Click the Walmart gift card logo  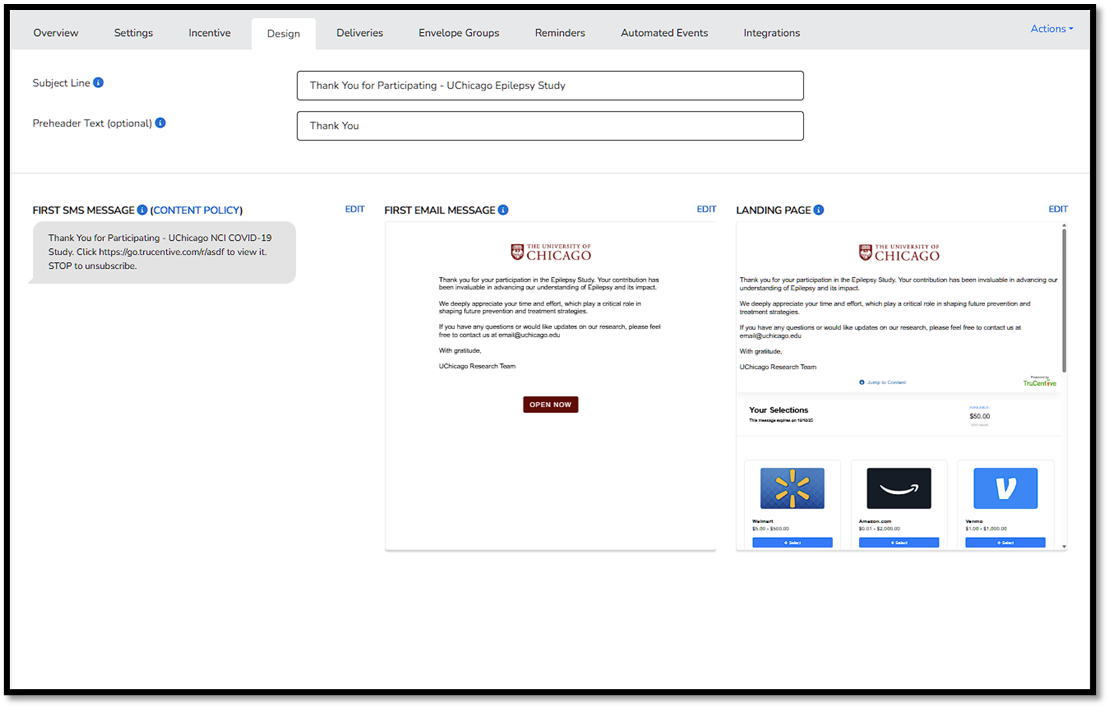pos(791,488)
